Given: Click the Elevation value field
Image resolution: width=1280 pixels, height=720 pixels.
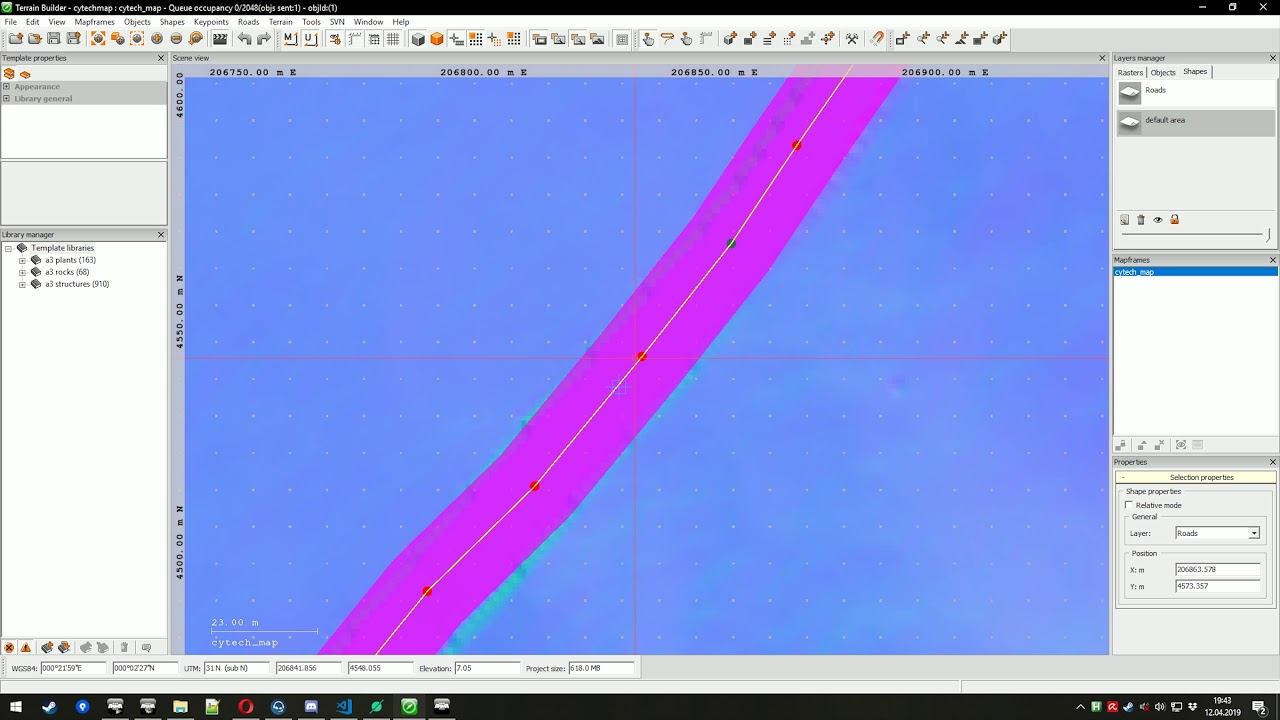Looking at the screenshot, I should tap(486, 668).
